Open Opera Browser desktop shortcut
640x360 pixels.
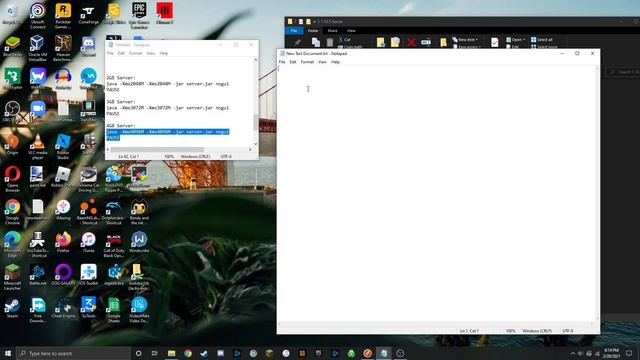pyautogui.click(x=12, y=179)
